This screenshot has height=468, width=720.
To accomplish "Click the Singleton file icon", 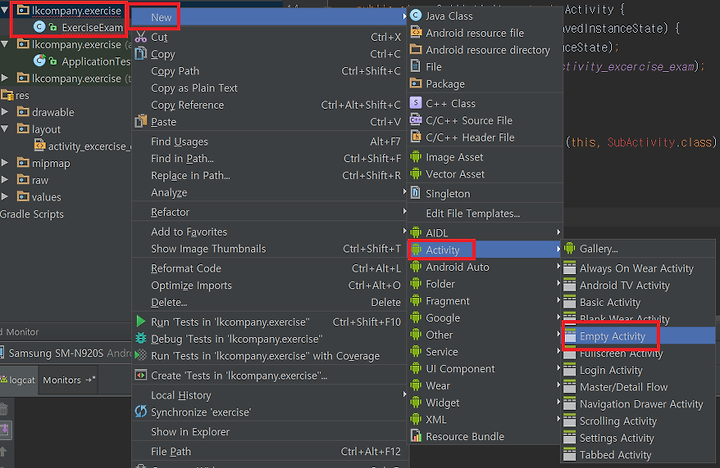I will pos(416,193).
